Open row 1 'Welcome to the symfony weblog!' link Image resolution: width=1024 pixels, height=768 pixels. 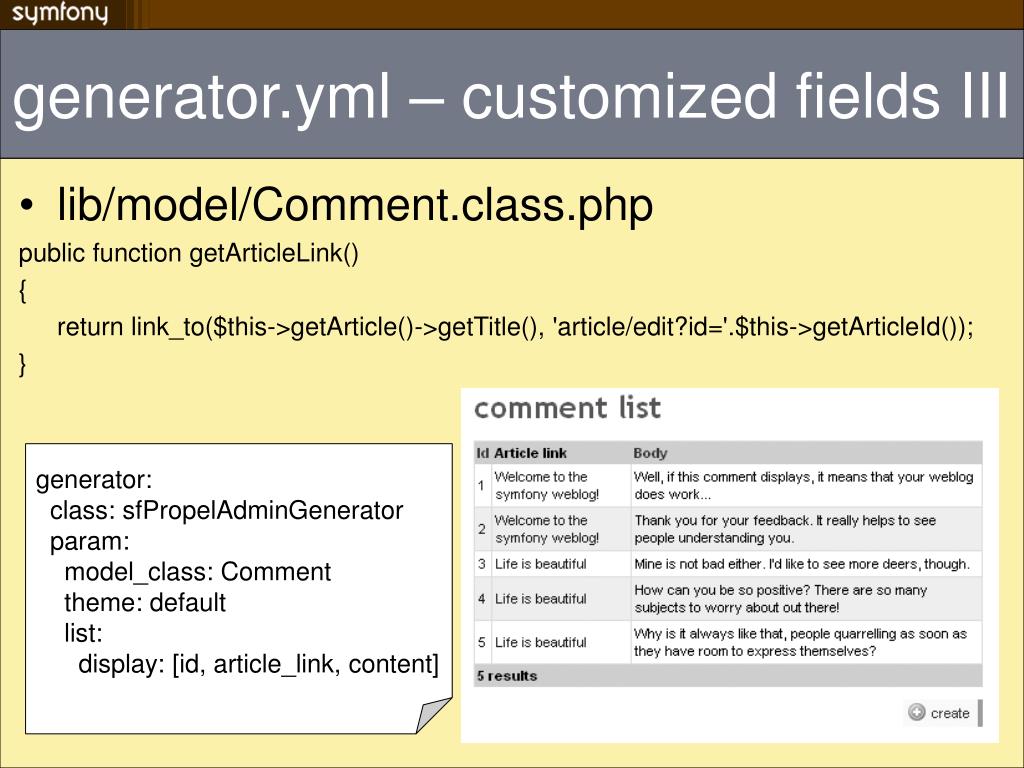pos(547,485)
